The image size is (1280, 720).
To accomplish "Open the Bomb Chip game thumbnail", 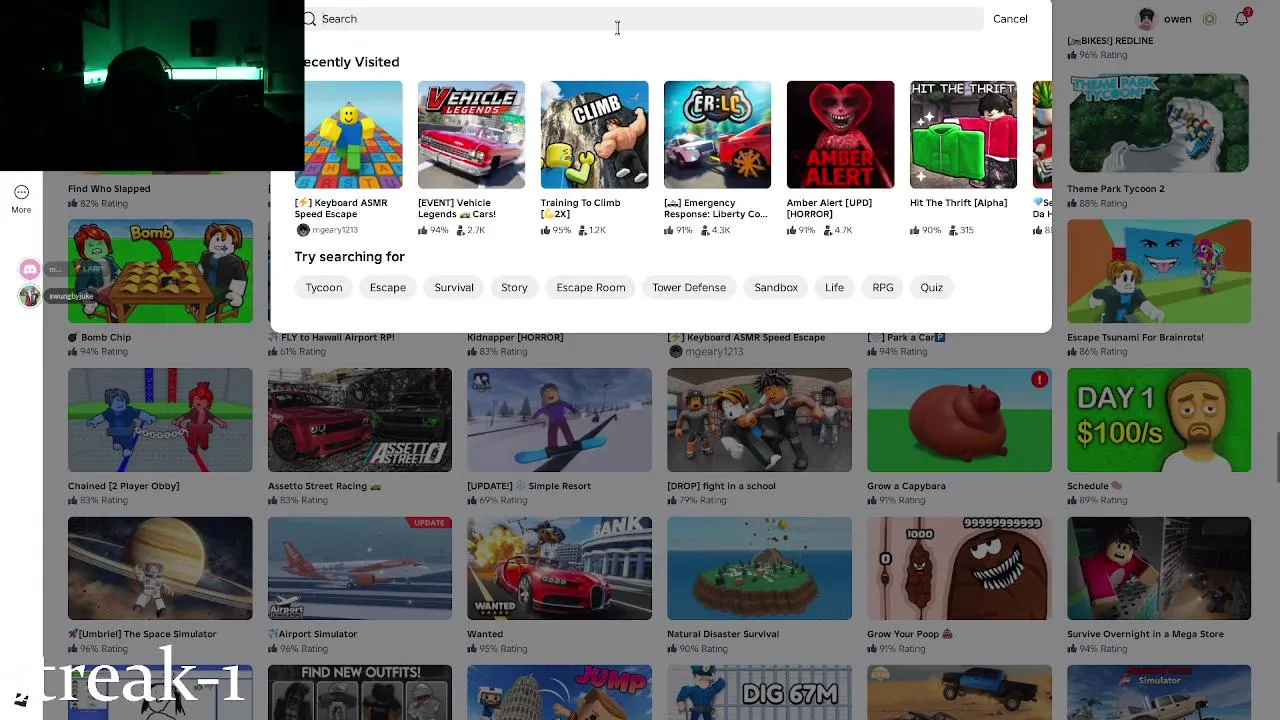I will (x=160, y=271).
